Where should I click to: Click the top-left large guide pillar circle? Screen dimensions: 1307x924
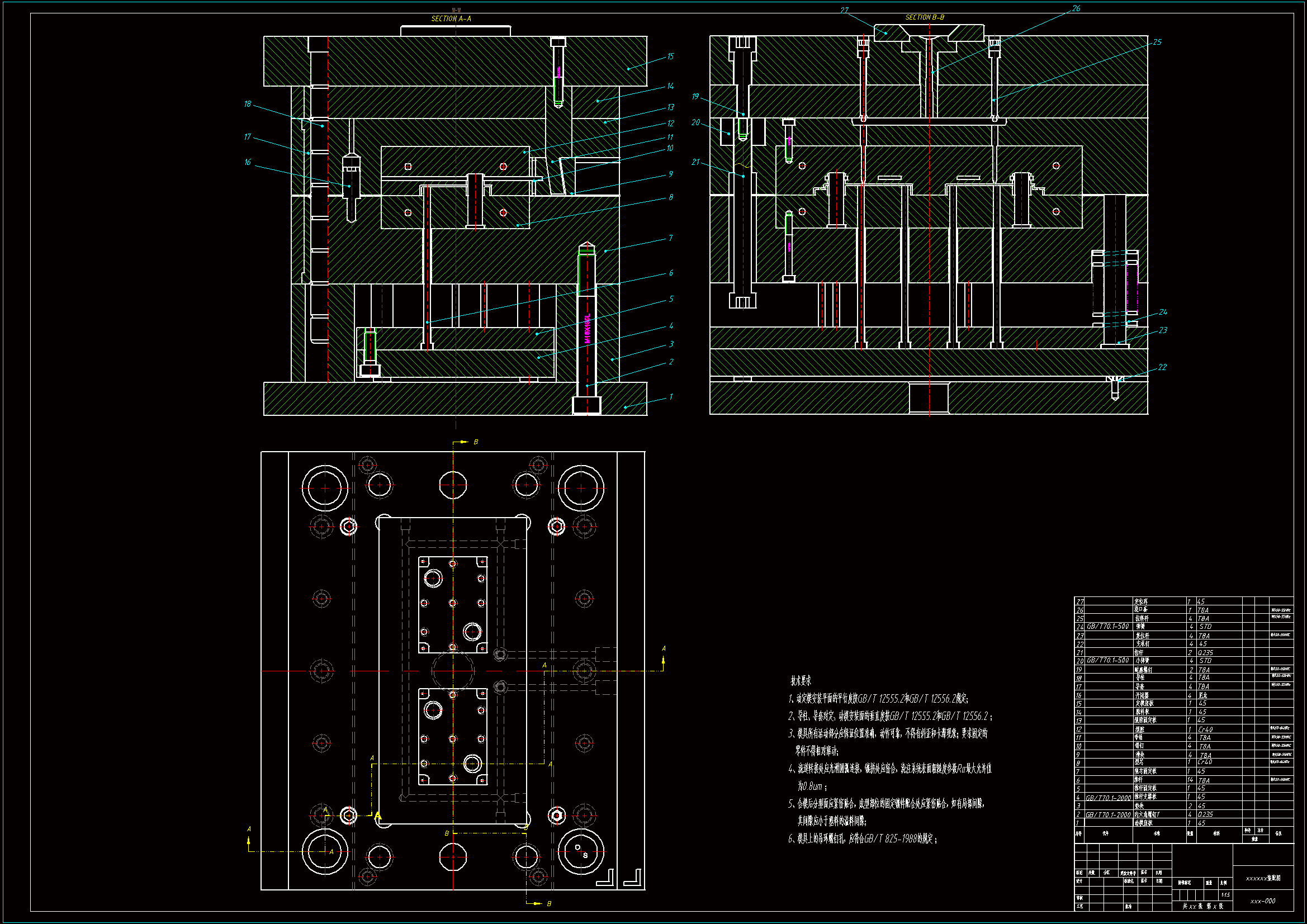click(325, 488)
